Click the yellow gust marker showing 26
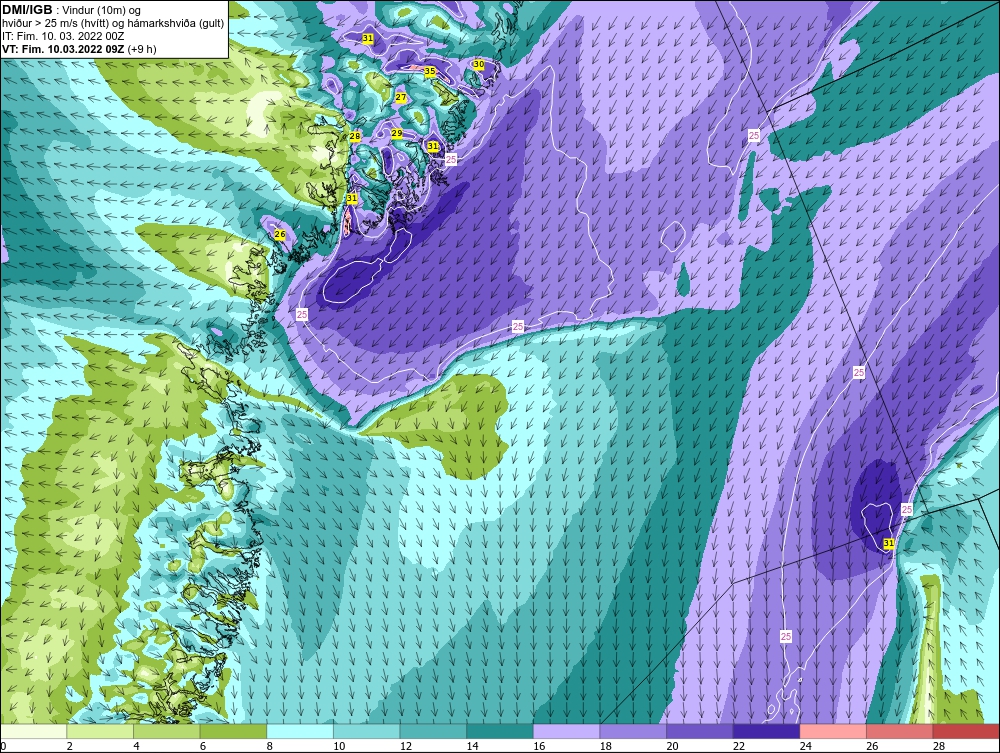The image size is (1000, 753). point(280,235)
